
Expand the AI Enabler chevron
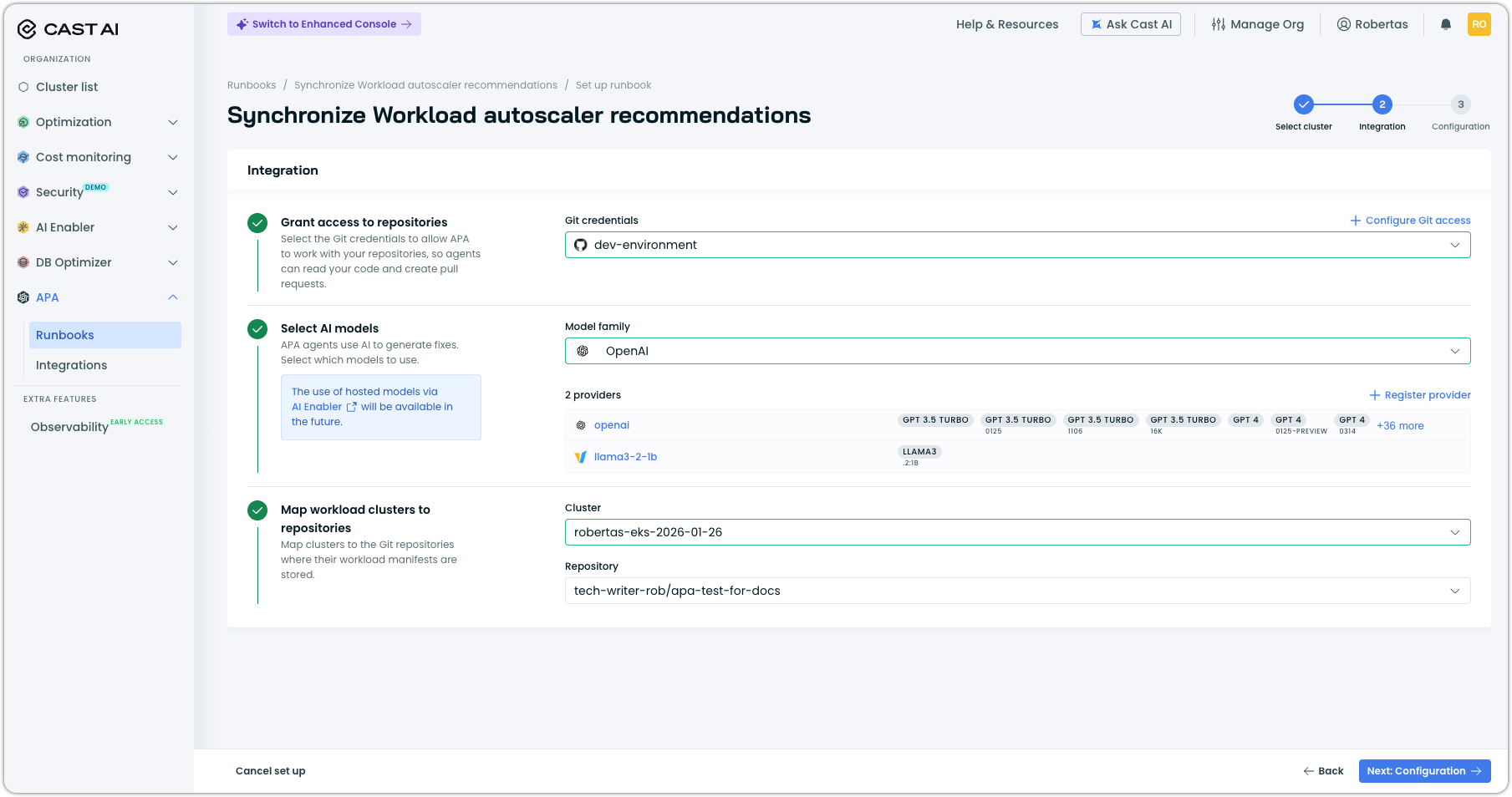173,227
